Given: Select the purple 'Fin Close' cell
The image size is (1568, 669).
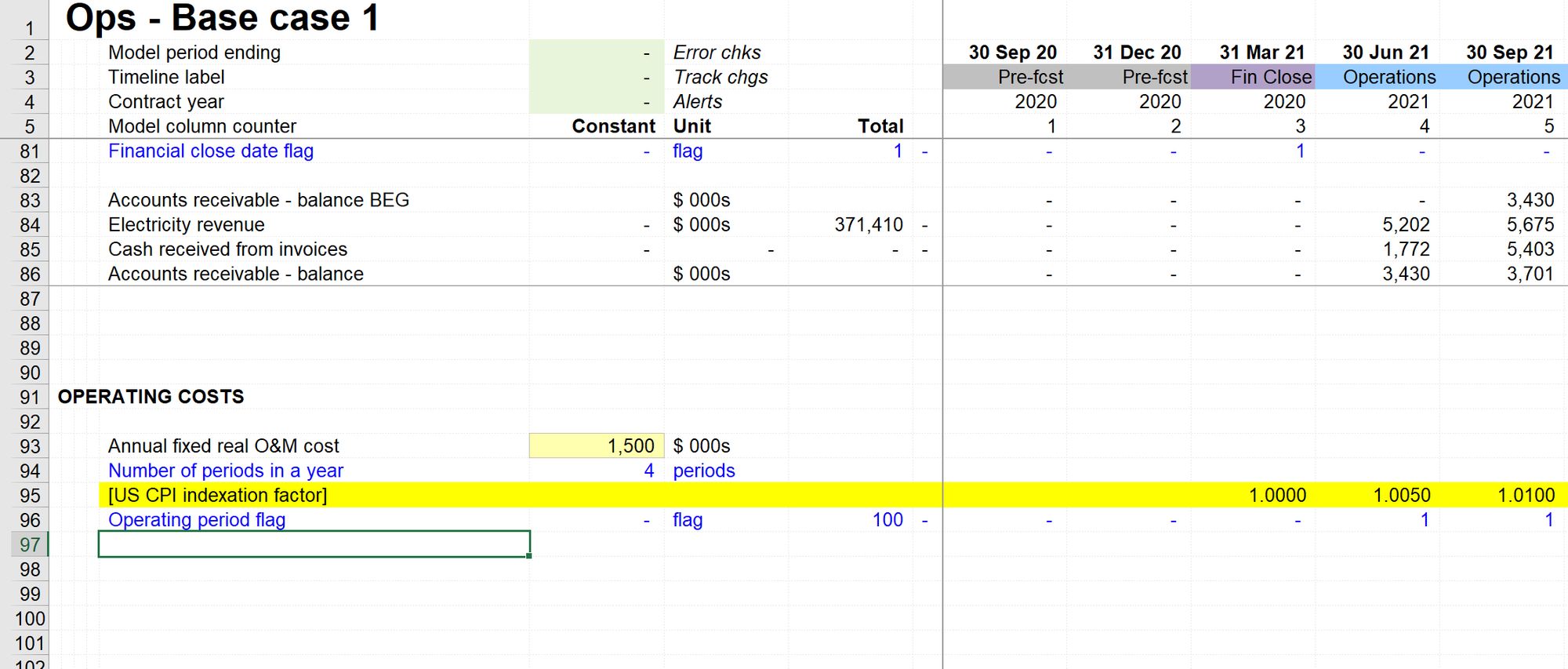Looking at the screenshot, I should point(1253,77).
